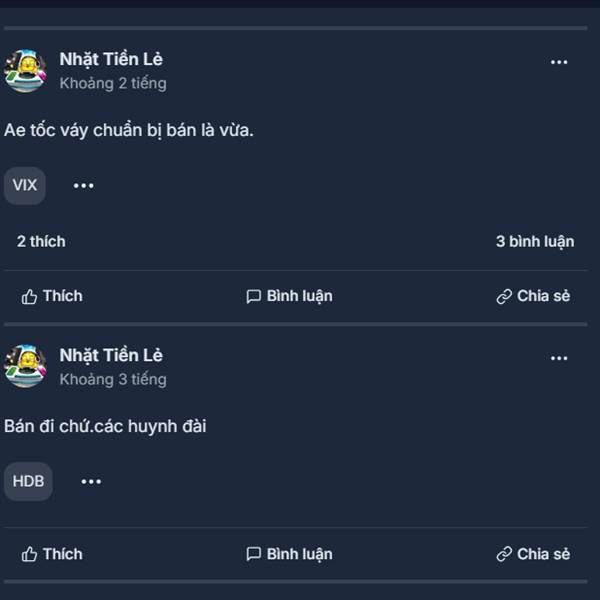View the 2 thích likes list
The height and width of the screenshot is (600, 600).
[x=41, y=241]
